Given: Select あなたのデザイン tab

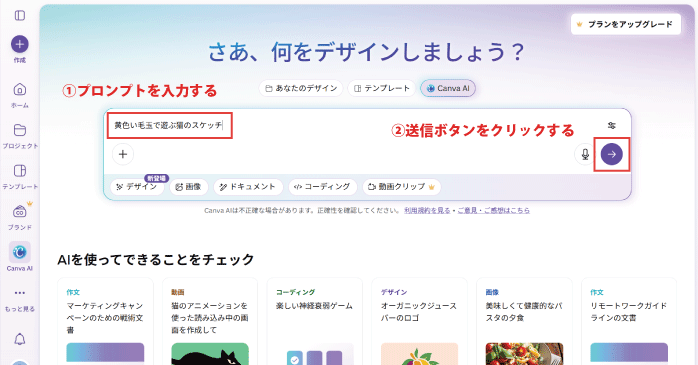Looking at the screenshot, I should (301, 88).
